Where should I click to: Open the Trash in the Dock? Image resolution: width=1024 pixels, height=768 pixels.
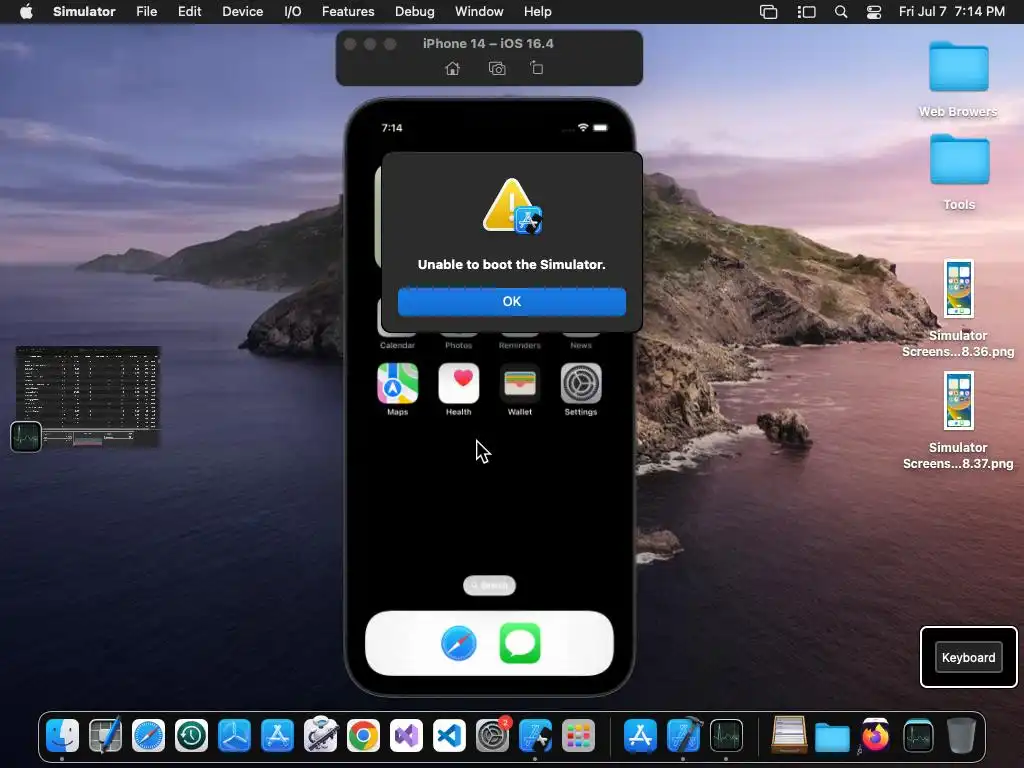(x=961, y=736)
